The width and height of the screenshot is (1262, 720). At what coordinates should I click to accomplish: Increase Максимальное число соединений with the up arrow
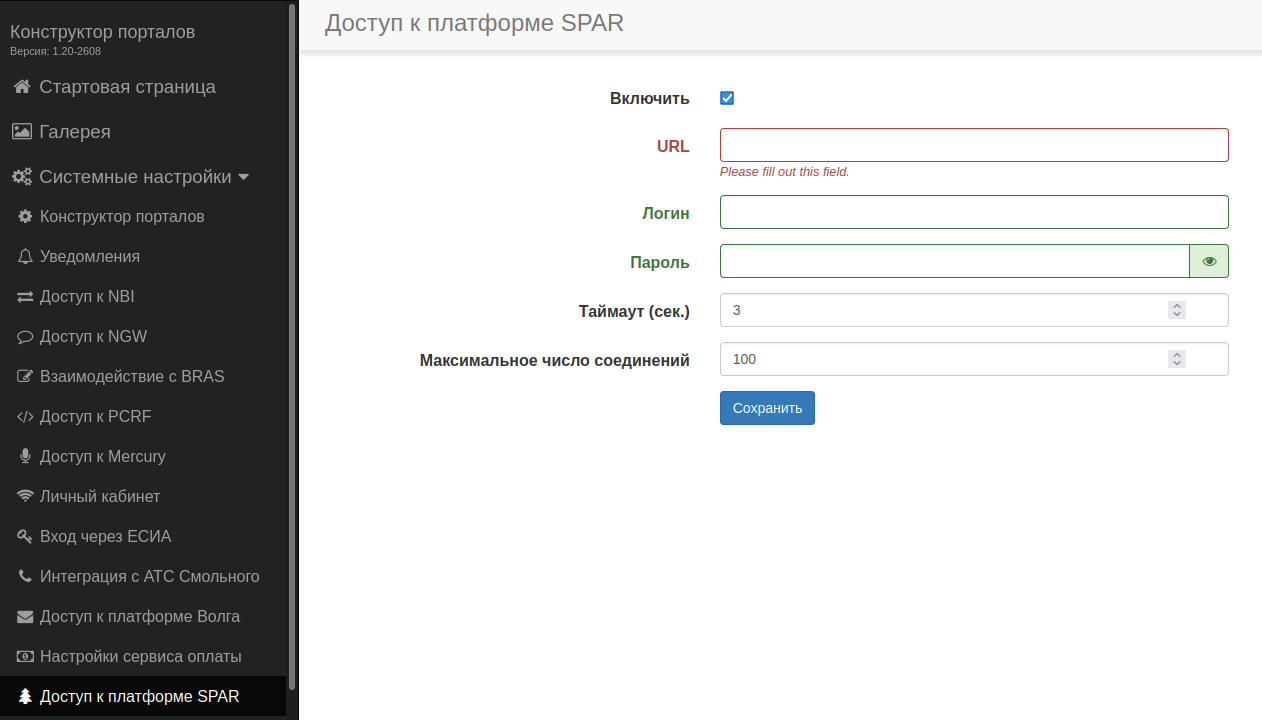(x=1177, y=355)
